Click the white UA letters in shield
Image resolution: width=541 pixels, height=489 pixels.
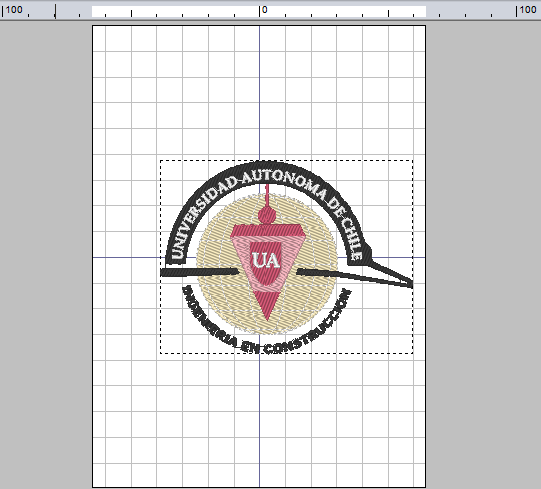click(x=266, y=261)
